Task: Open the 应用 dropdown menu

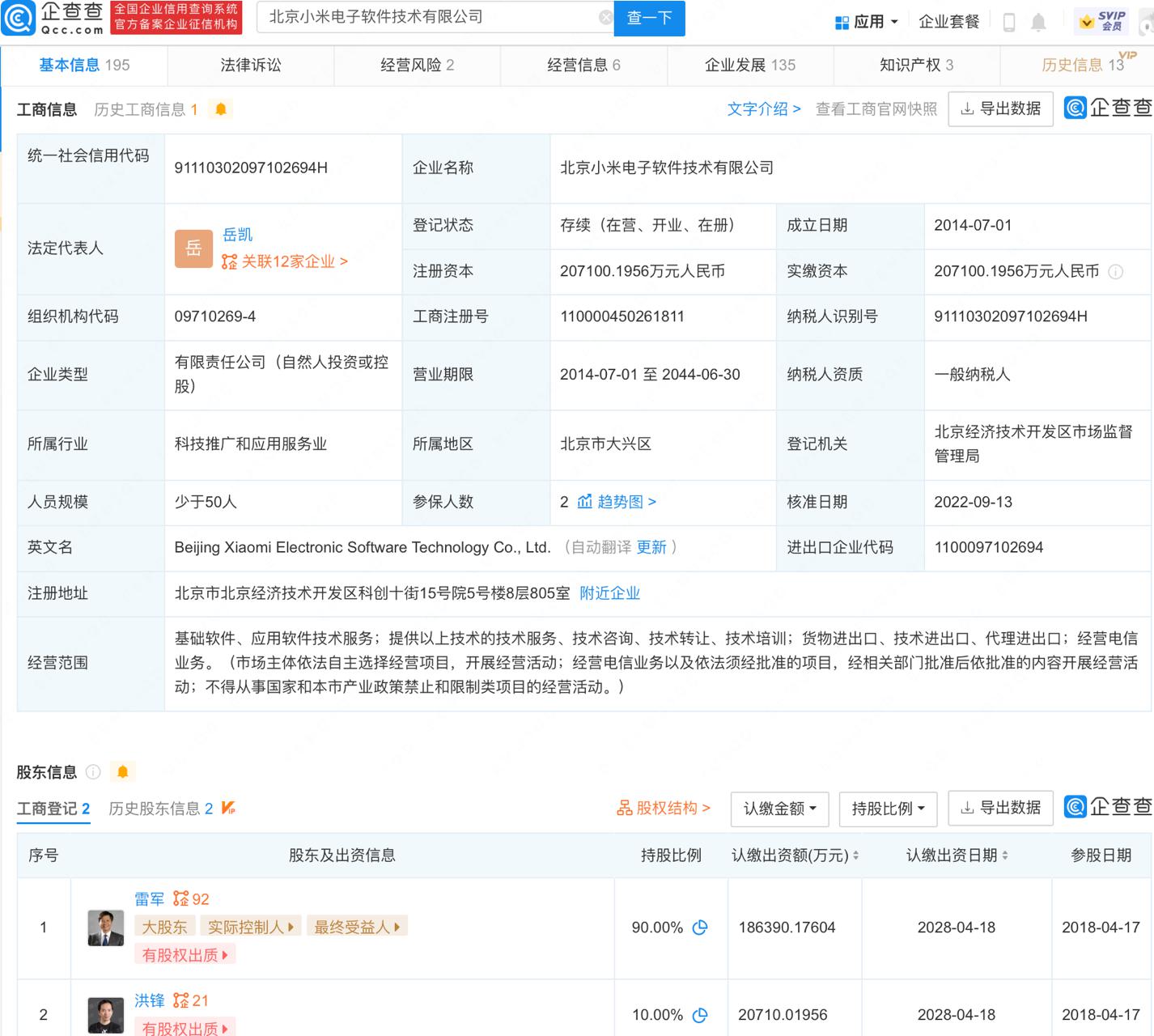Action: coord(867,22)
